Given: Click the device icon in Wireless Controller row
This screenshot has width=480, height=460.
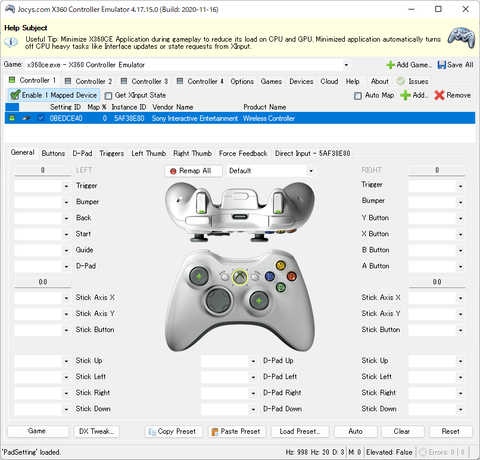Looking at the screenshot, I should tap(27, 118).
